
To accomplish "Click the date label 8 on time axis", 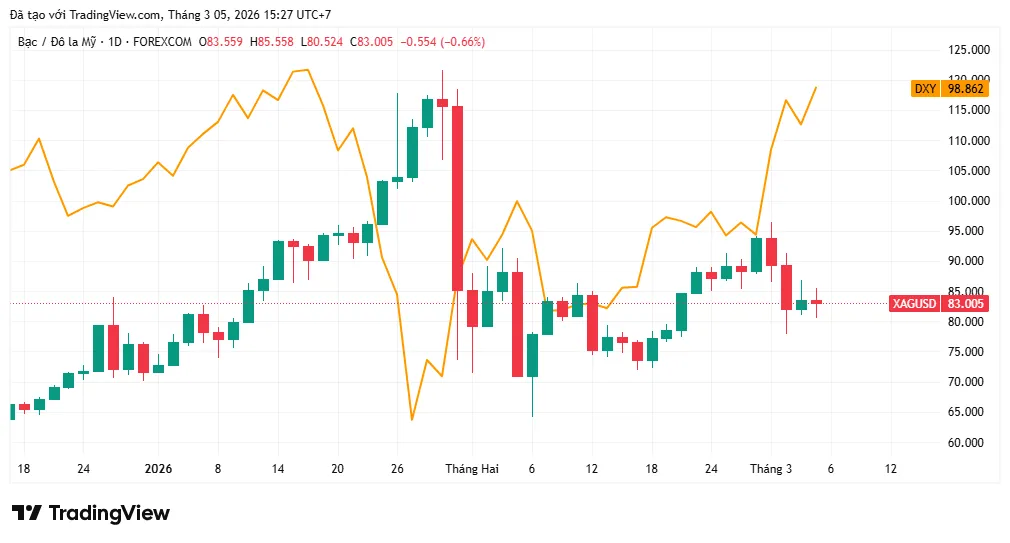I will click(218, 469).
